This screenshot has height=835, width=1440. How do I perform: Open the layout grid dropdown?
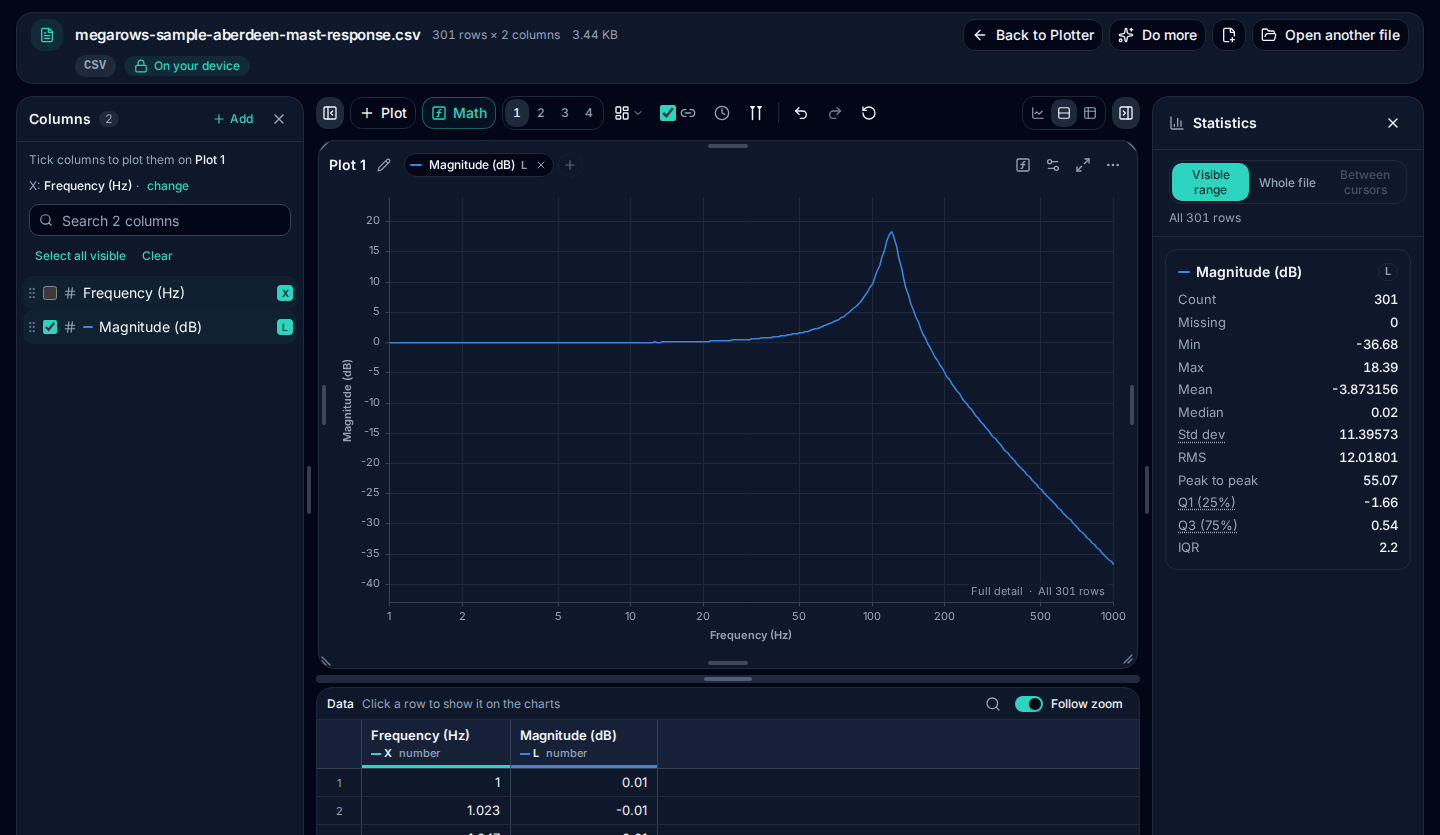tap(628, 113)
